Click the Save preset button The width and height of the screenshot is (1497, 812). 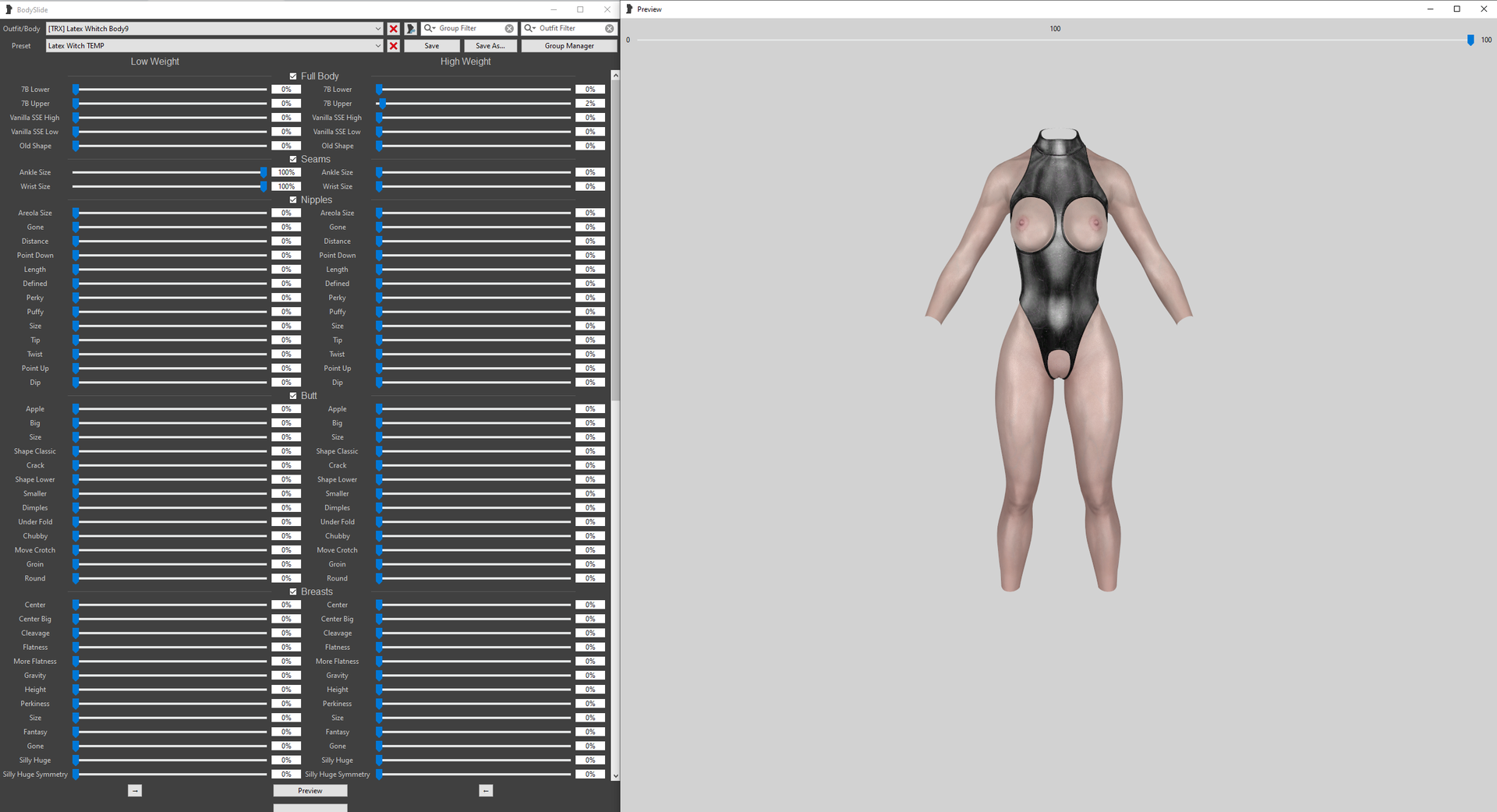pos(432,46)
